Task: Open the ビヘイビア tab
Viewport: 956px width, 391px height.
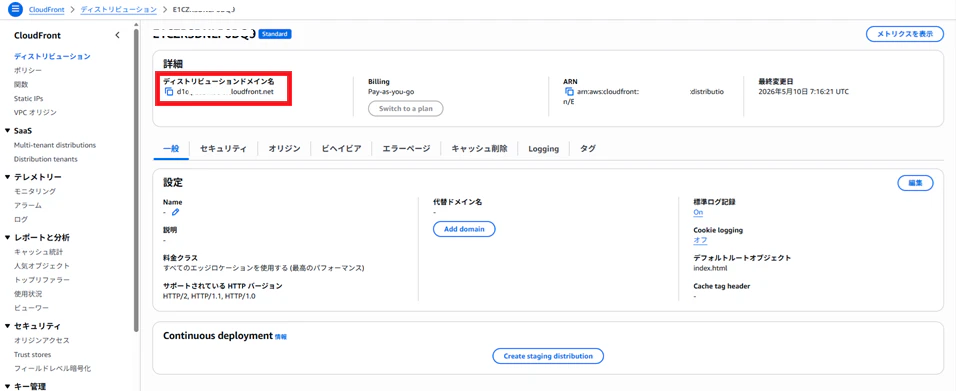Action: click(x=341, y=148)
